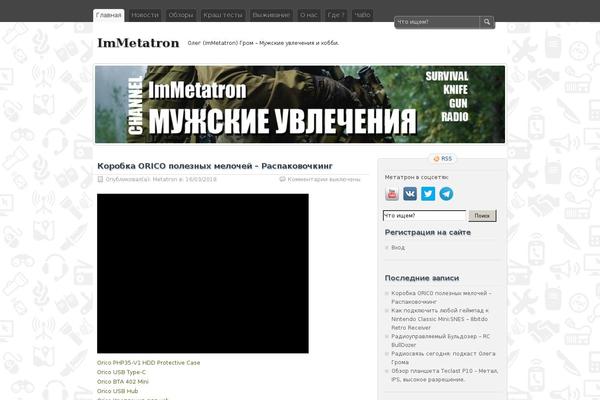600x400 pixels.
Task: Open recent post 'Коробка ORICO' in sidebar
Action: point(441,297)
